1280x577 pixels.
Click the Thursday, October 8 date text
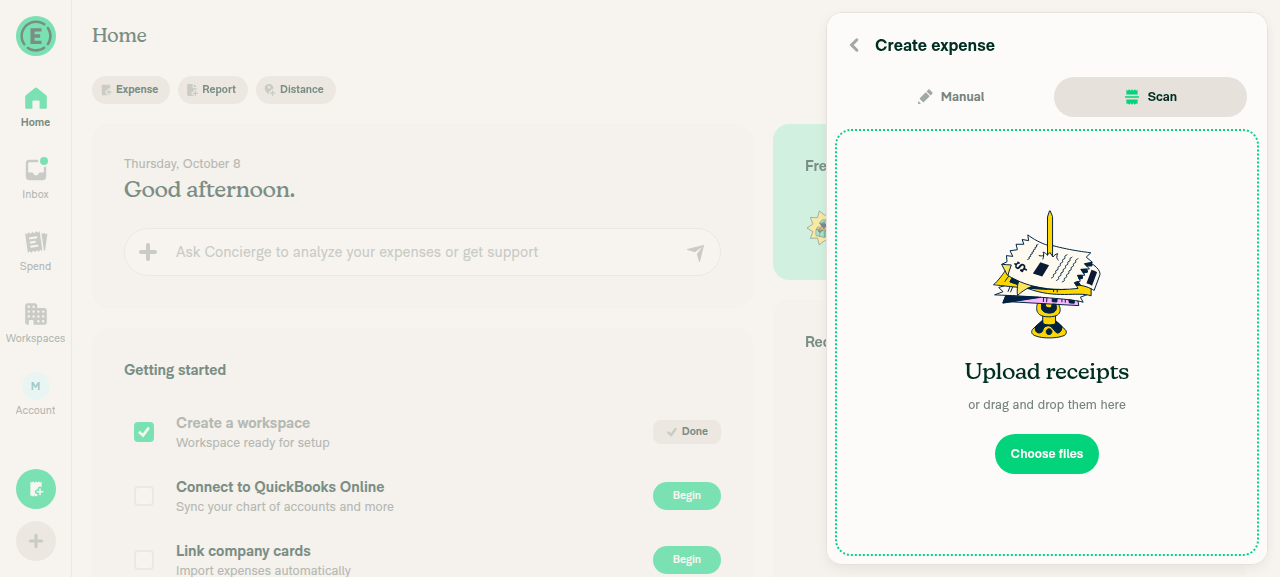182,164
